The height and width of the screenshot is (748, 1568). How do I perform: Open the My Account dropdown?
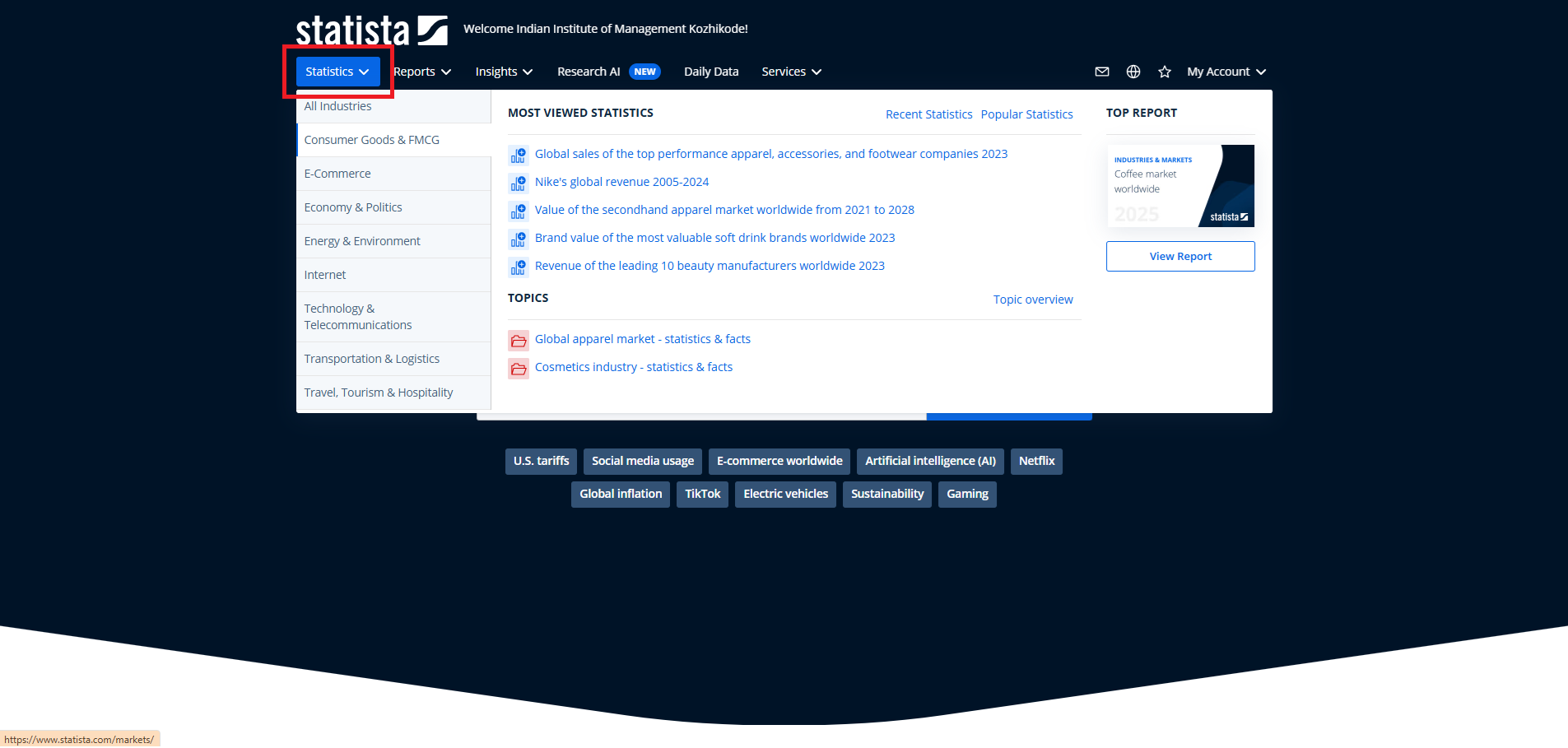tap(1226, 72)
